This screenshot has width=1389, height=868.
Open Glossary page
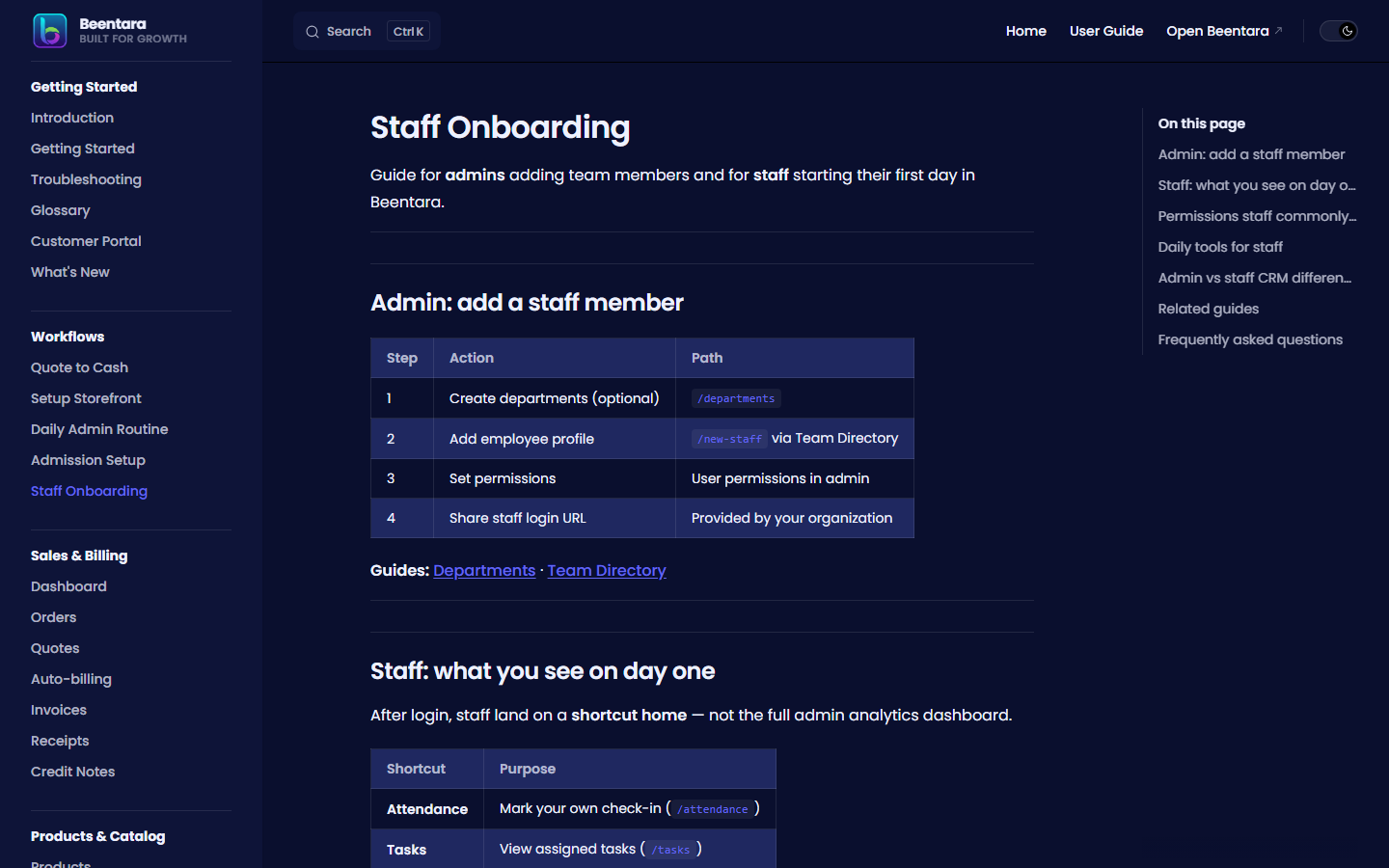pos(60,210)
